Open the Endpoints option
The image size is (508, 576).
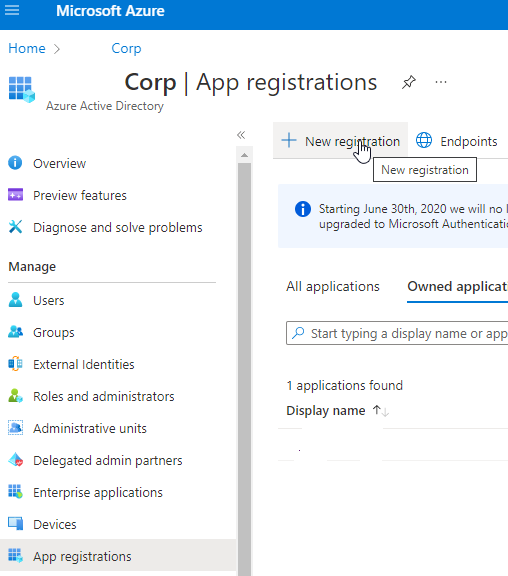[457, 141]
